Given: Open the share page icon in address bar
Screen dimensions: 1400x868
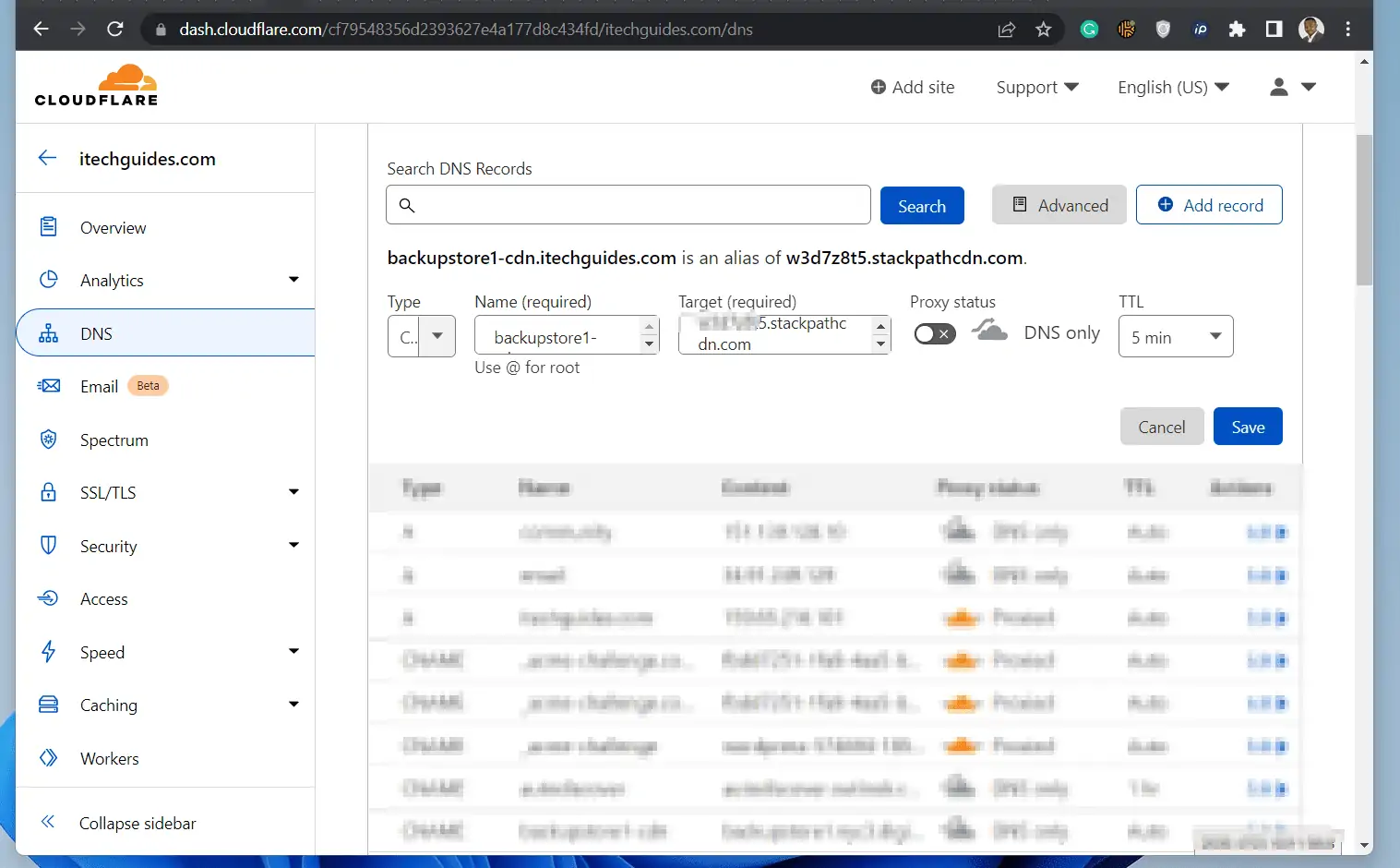Looking at the screenshot, I should click(x=1007, y=30).
